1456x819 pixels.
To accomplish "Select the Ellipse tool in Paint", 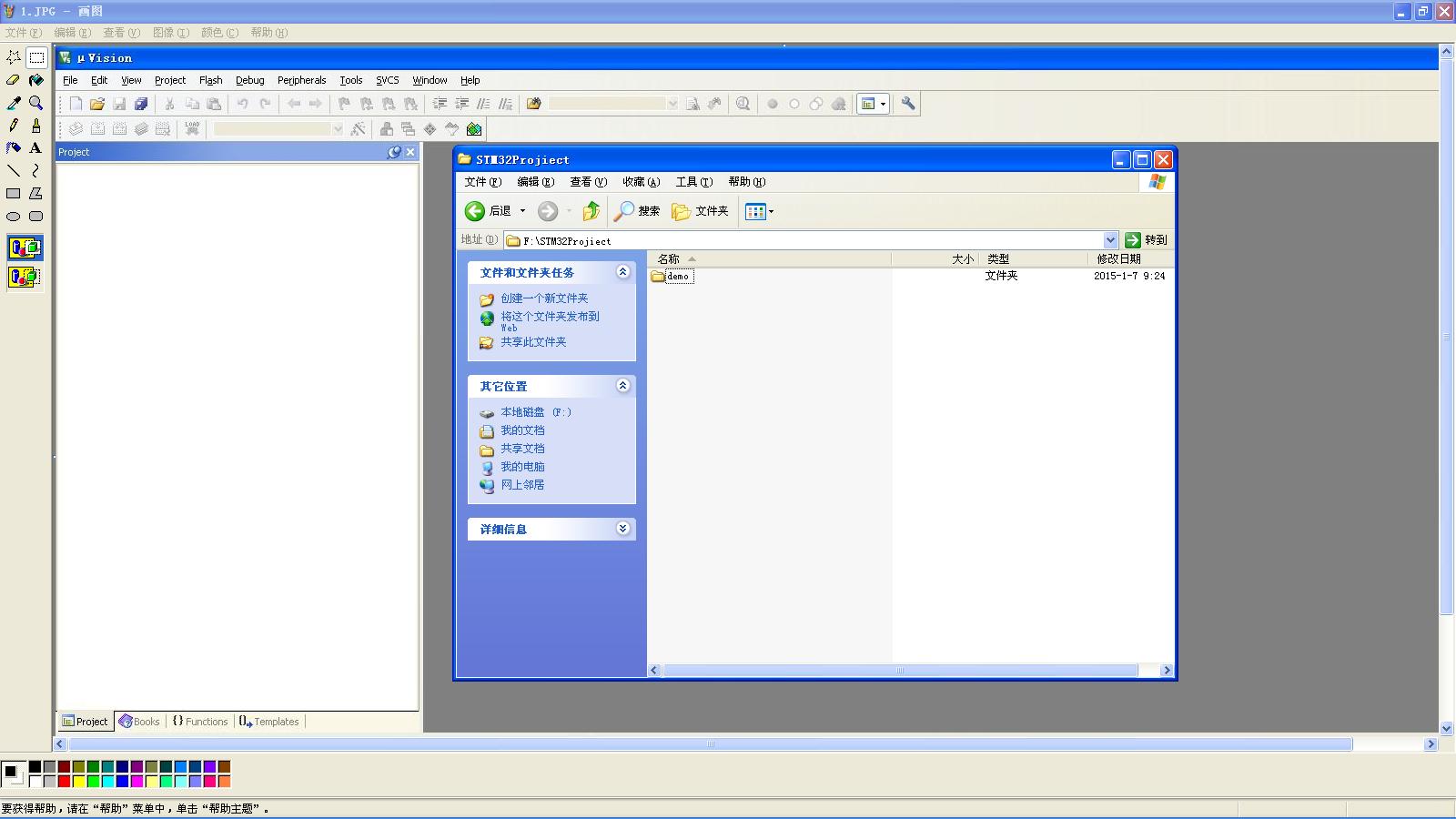I will pyautogui.click(x=14, y=217).
